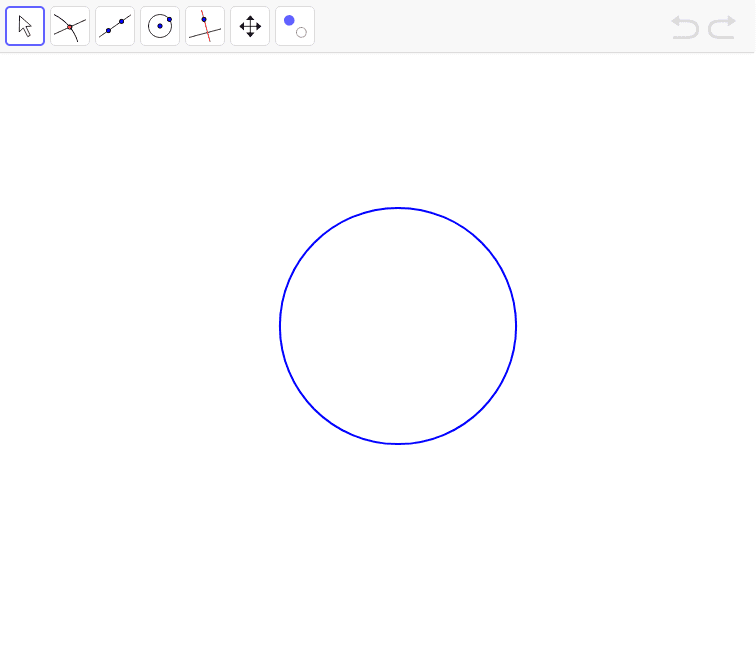The image size is (756, 652).
Task: Enable the Move Graphics View tool
Action: pos(250,26)
